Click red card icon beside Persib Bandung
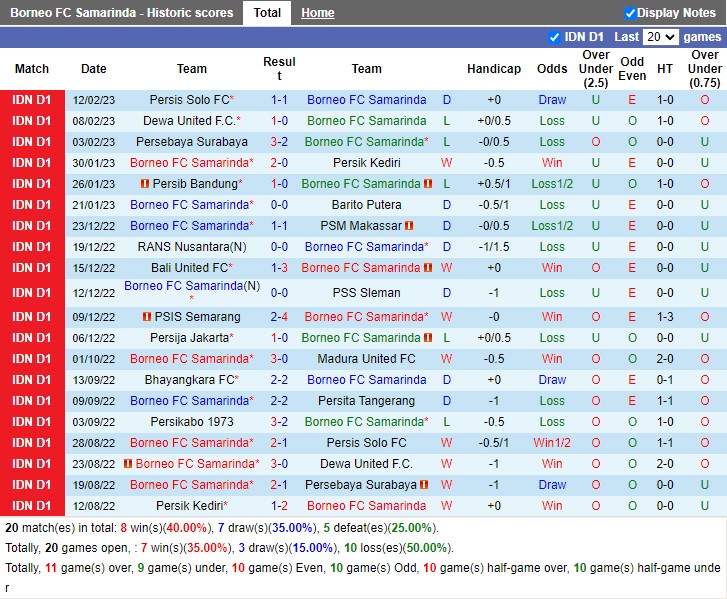Image resolution: width=727 pixels, height=599 pixels. click(145, 184)
